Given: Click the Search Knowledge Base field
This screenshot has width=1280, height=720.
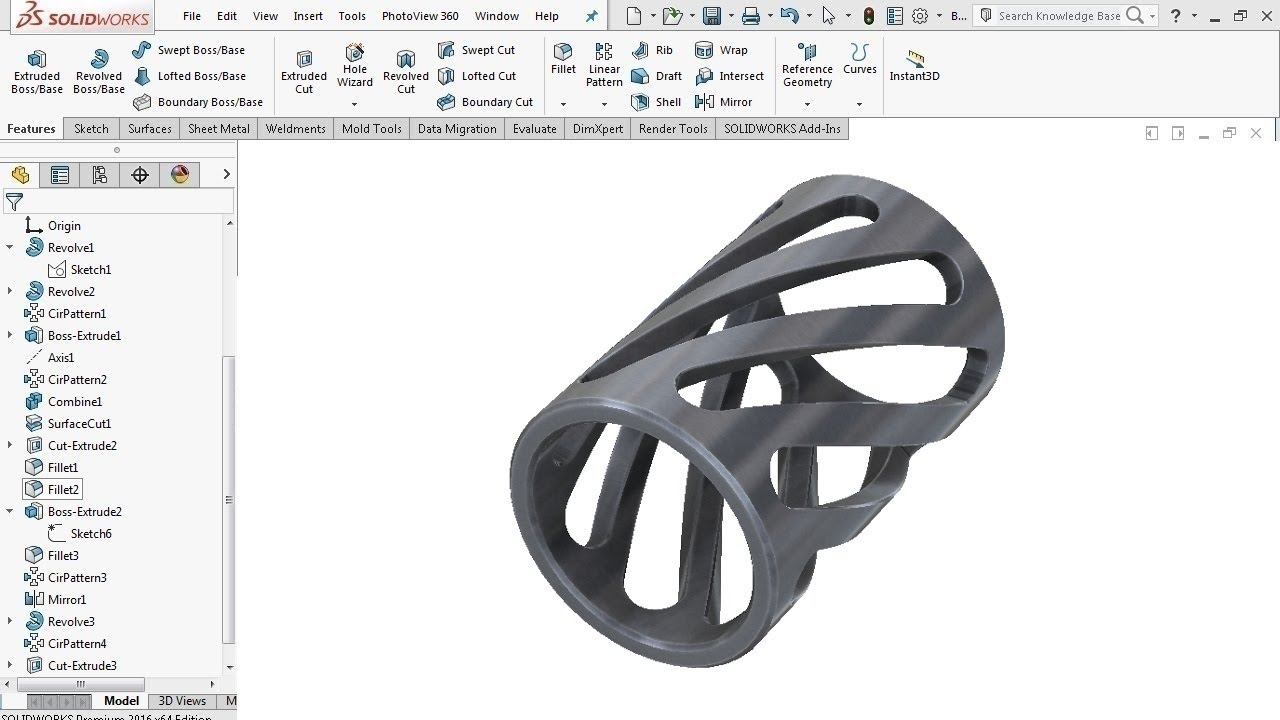Looking at the screenshot, I should pos(1059,16).
